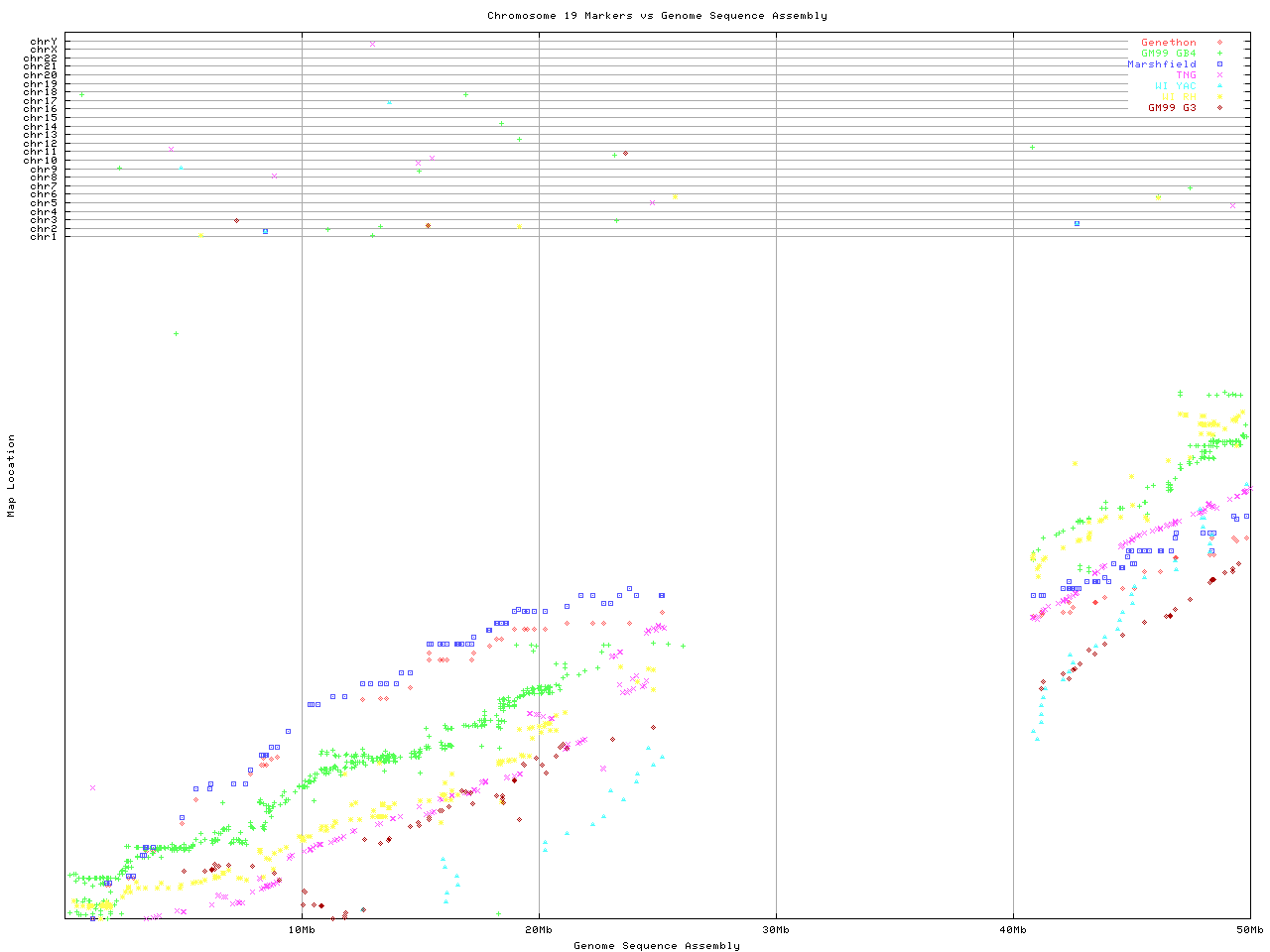Viewport: 1270px width, 952px height.
Task: Click the WI RH yellow star symbol
Action: [x=1219, y=97]
